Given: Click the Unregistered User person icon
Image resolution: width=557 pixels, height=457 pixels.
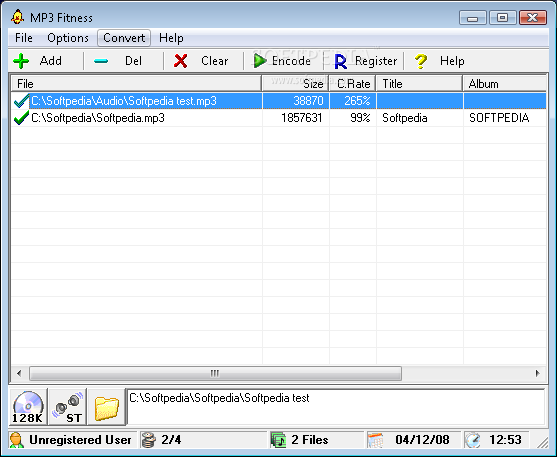Looking at the screenshot, I should (x=16, y=440).
